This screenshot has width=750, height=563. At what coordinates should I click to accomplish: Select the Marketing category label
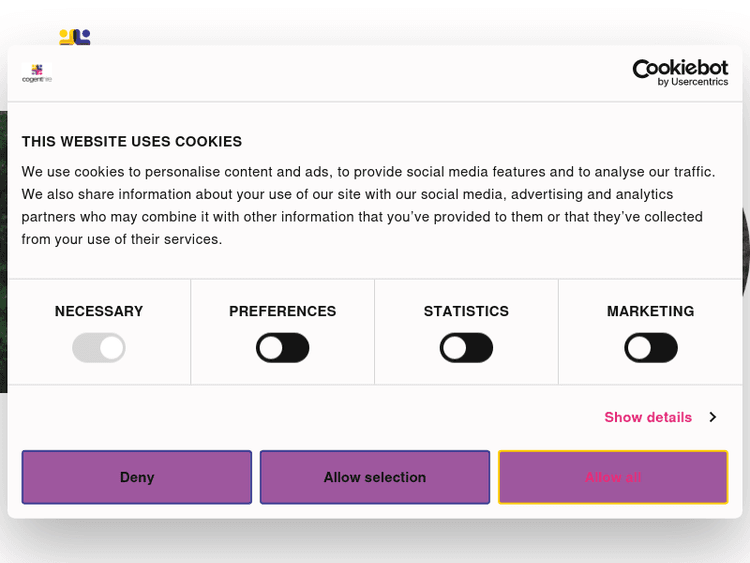(x=651, y=311)
